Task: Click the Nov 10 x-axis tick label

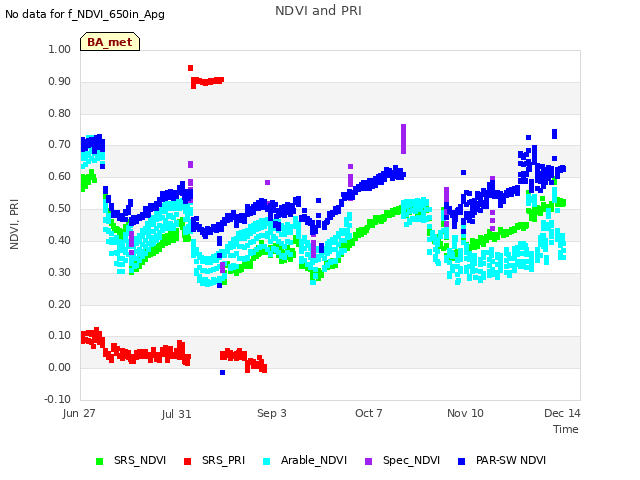Action: point(465,413)
